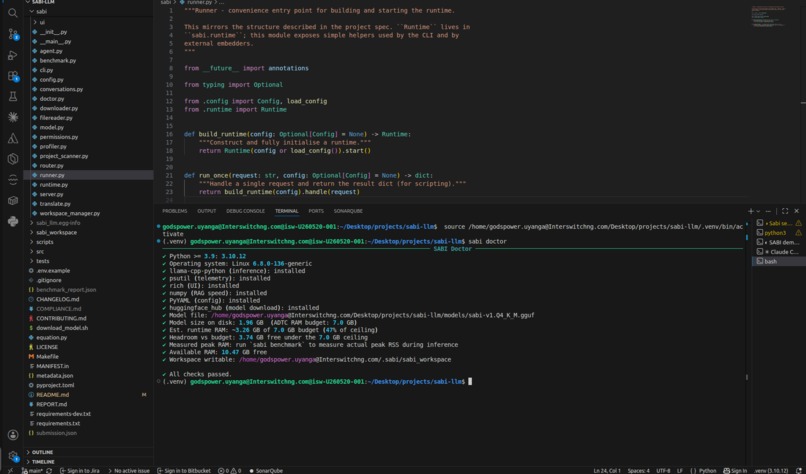Switch to the OUTPUT tab

click(x=207, y=211)
